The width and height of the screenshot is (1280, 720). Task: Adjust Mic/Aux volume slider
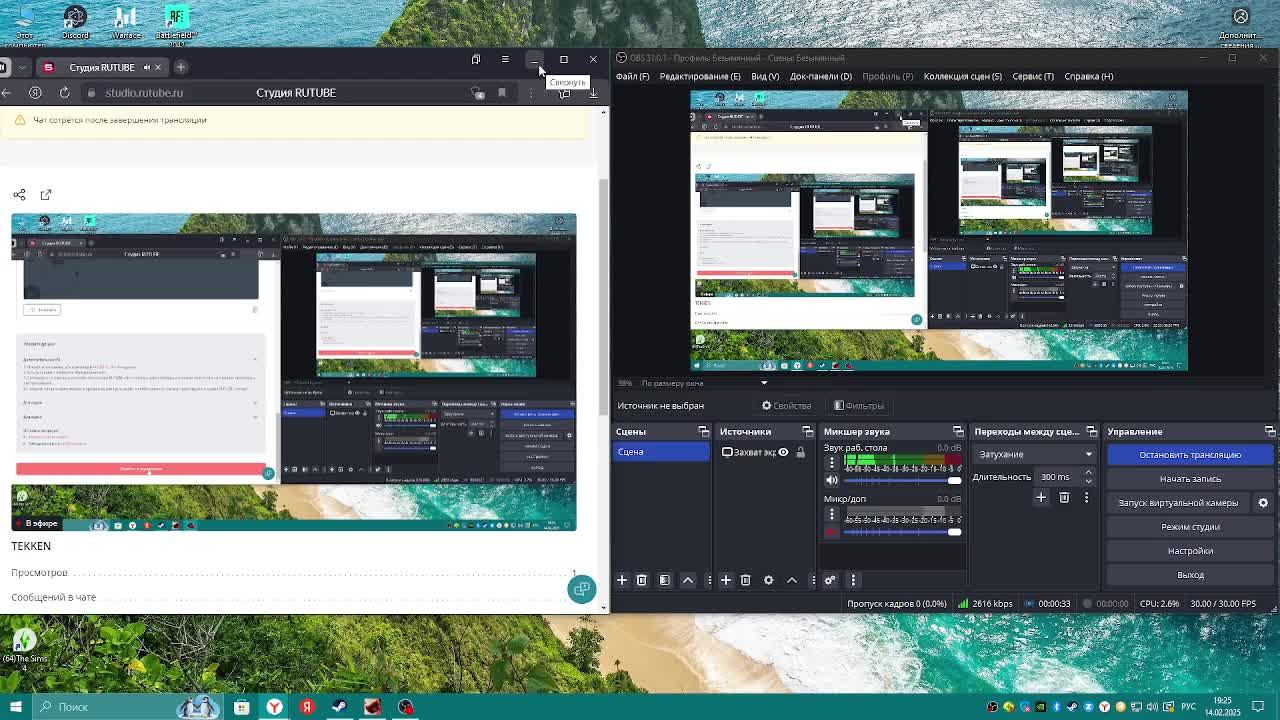903,532
